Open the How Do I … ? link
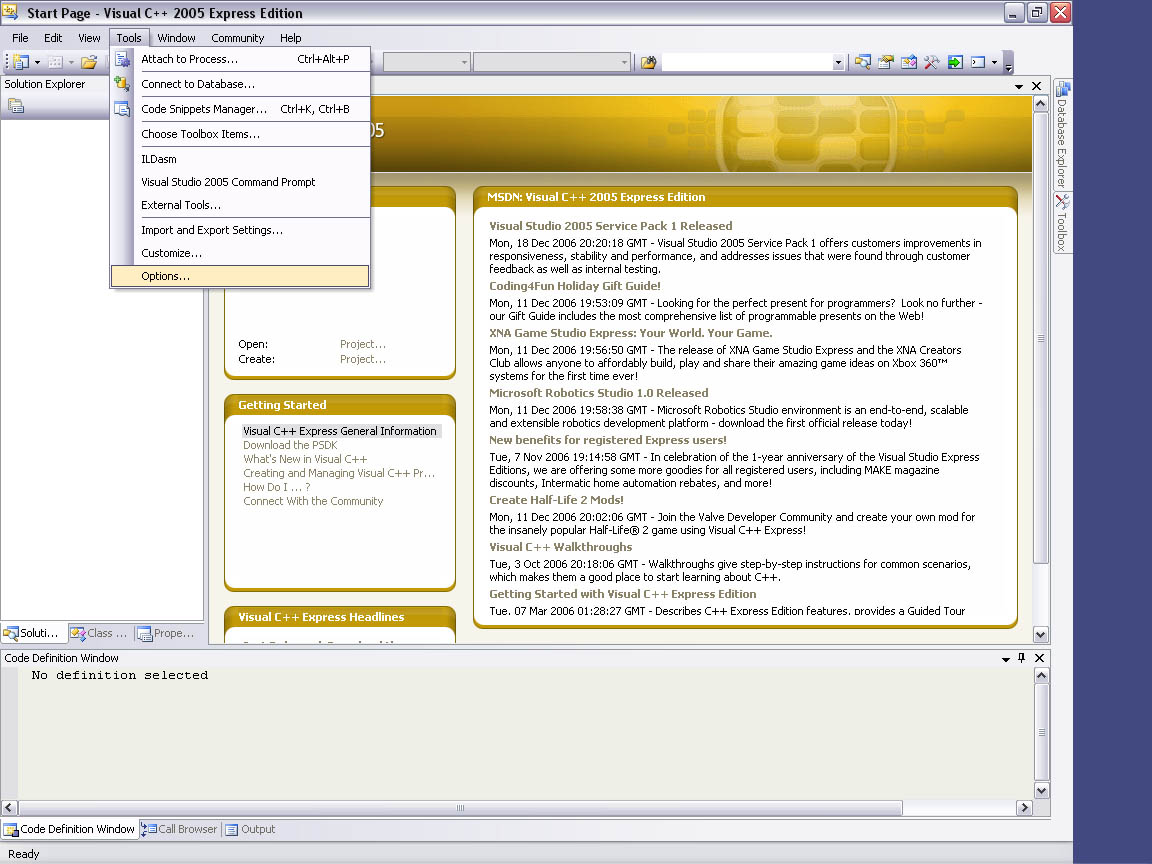This screenshot has height=864, width=1152. point(277,488)
